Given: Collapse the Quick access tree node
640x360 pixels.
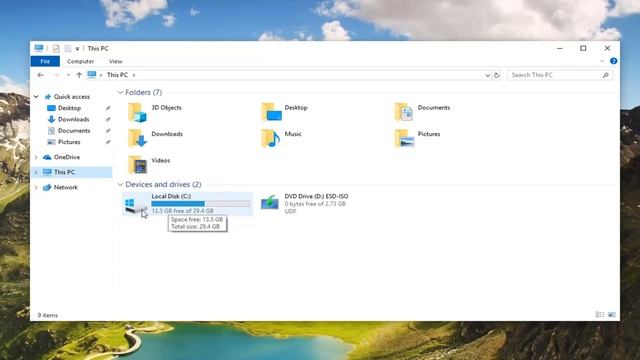Looking at the screenshot, I should tap(36, 97).
